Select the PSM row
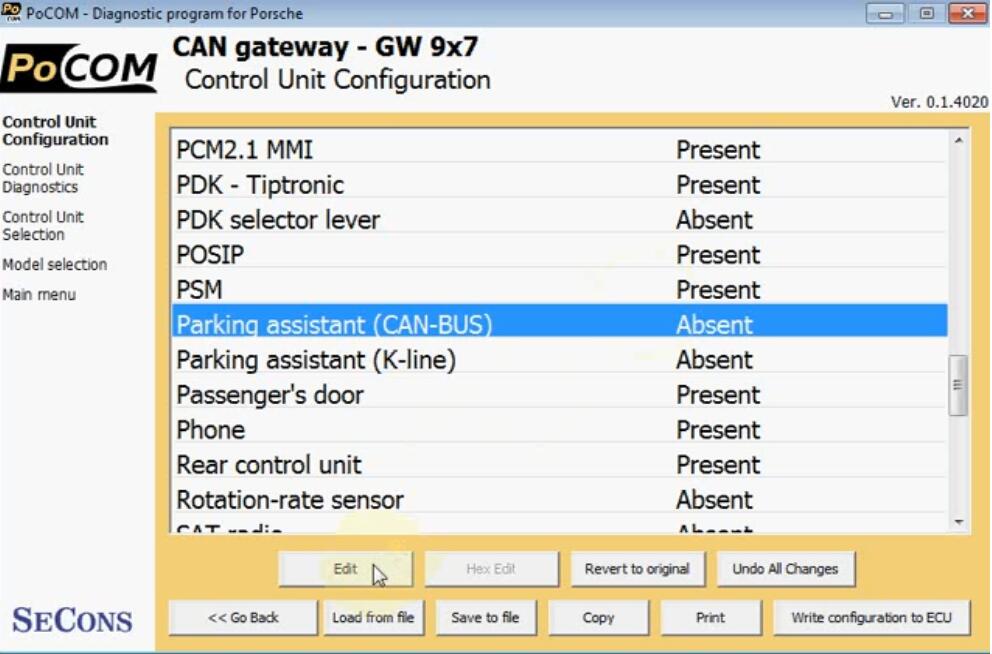Screen dimensions: 992x654 pyautogui.click(x=559, y=290)
